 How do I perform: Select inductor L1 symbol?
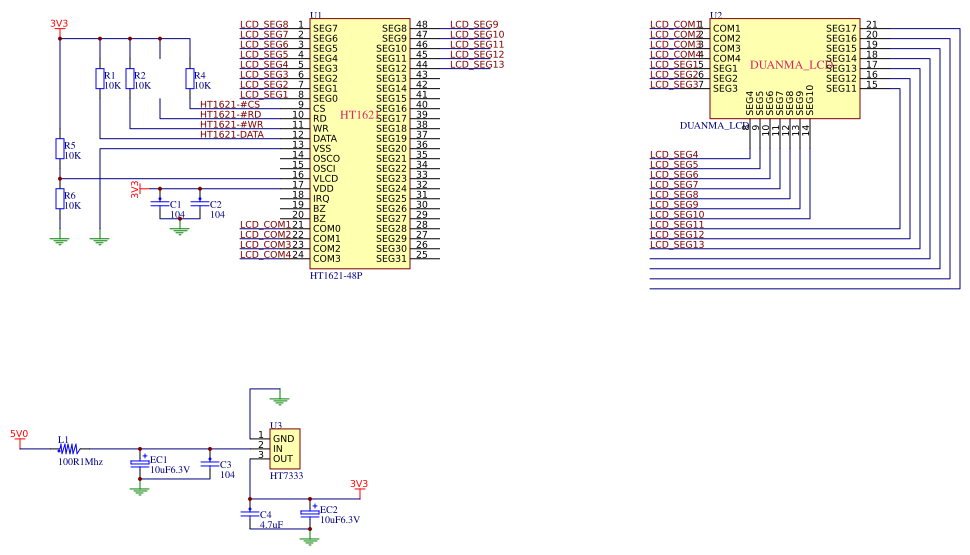tap(67, 449)
